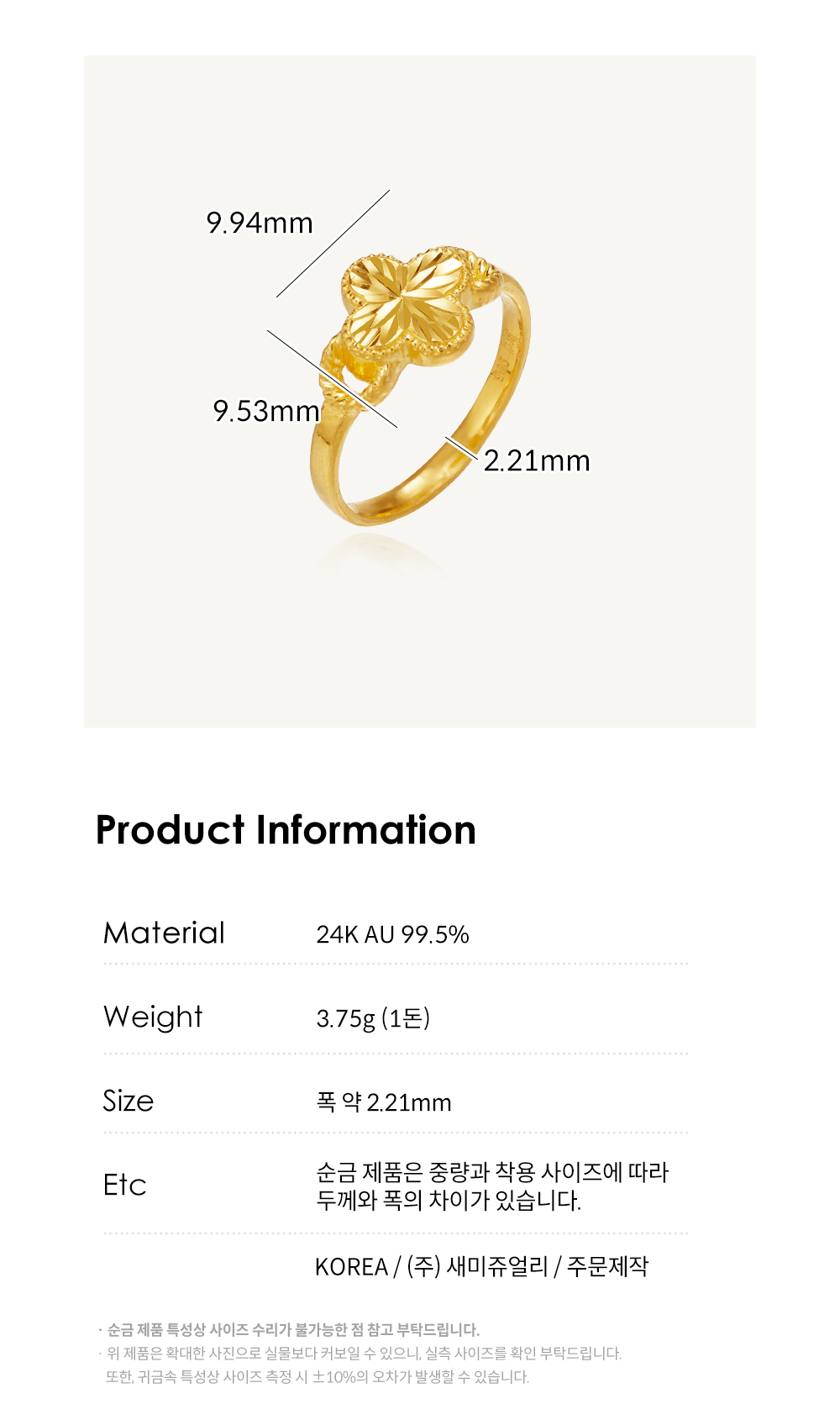Click the 두께와 폭의 차이가 있습니다 line

tap(449, 1201)
